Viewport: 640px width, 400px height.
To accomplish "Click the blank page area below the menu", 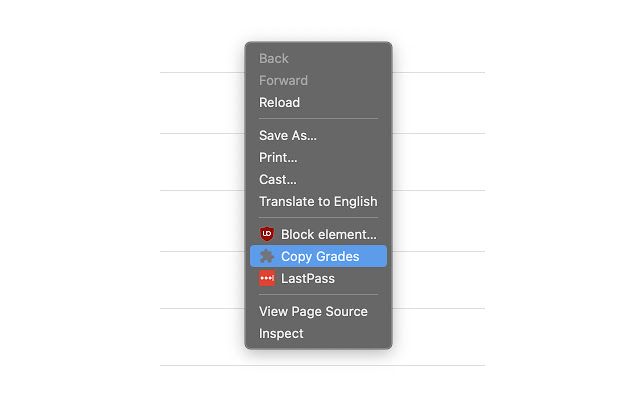I will pyautogui.click(x=318, y=380).
